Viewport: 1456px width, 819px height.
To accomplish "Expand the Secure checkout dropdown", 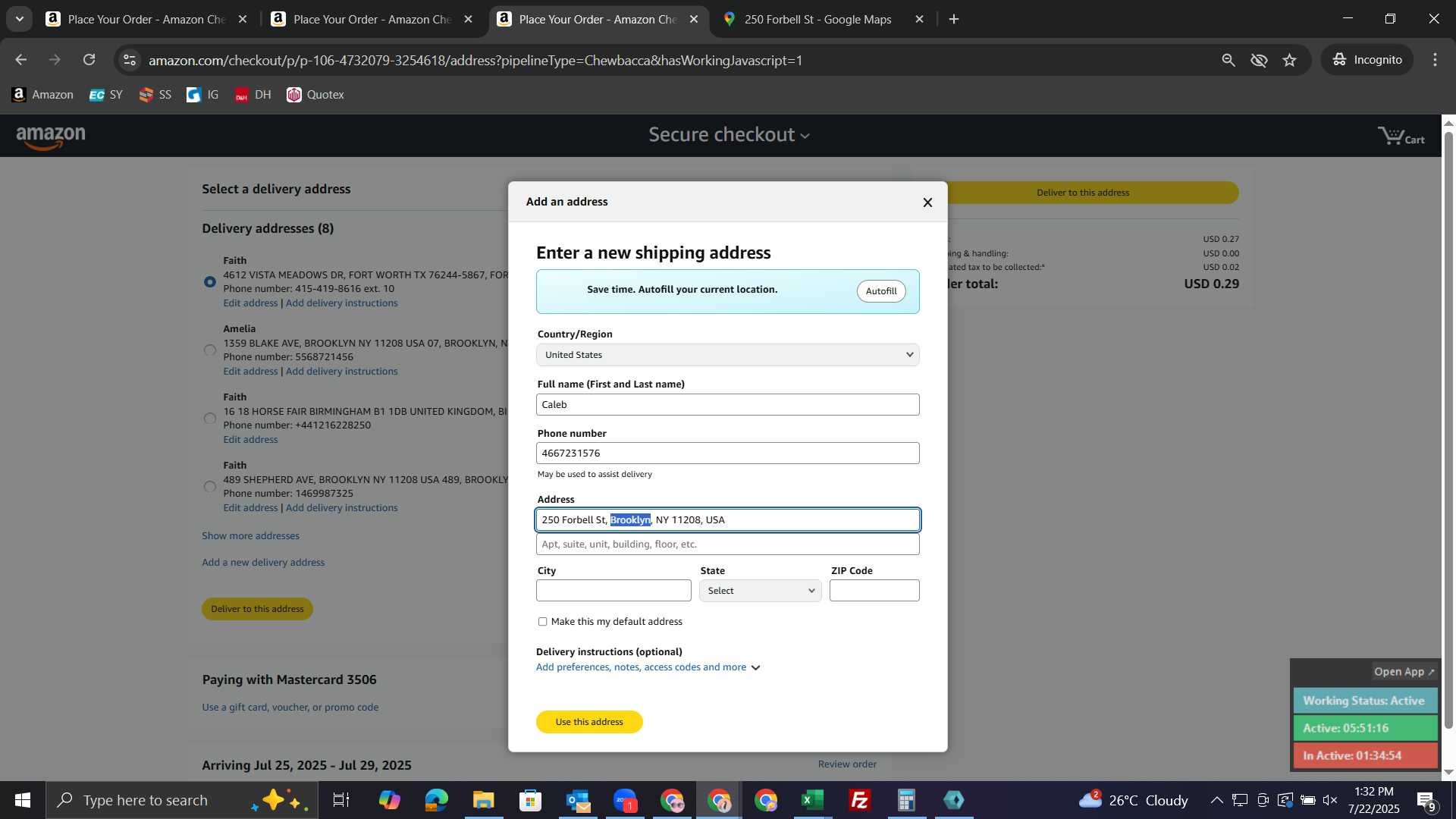I will tap(729, 135).
